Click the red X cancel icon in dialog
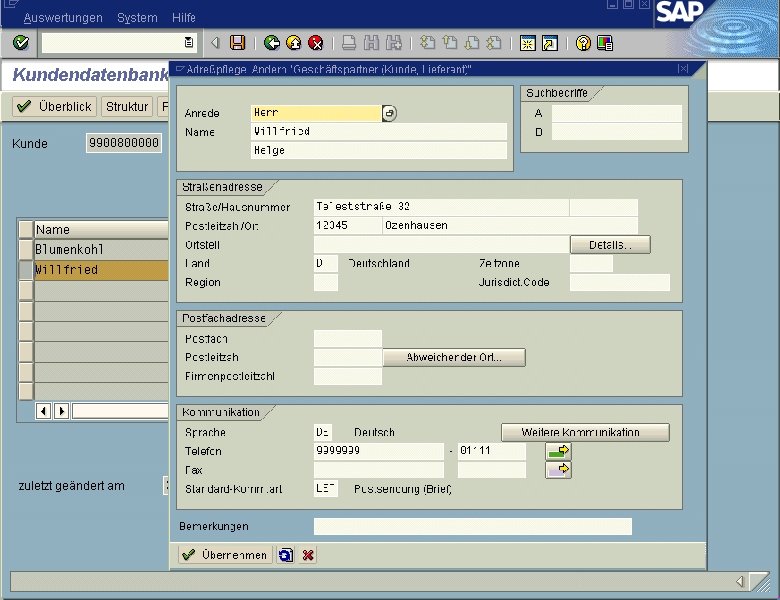The height and width of the screenshot is (600, 780). click(x=308, y=555)
